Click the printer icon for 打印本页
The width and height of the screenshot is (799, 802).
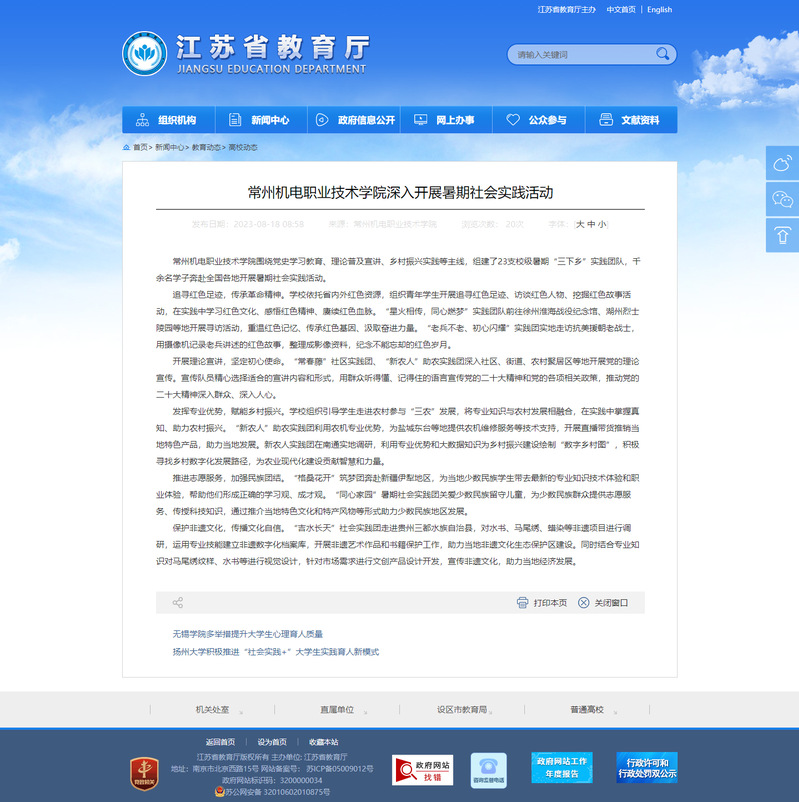(522, 602)
